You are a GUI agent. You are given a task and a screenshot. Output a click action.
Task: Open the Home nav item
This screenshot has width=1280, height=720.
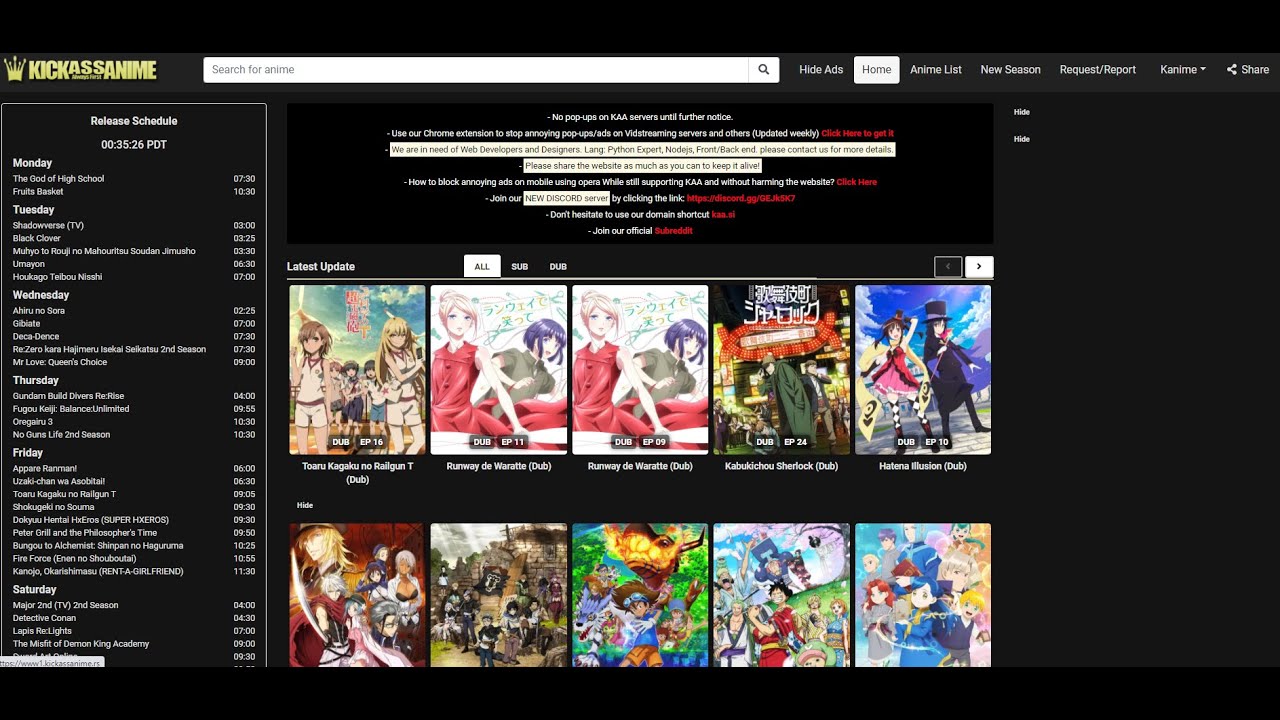pos(877,70)
